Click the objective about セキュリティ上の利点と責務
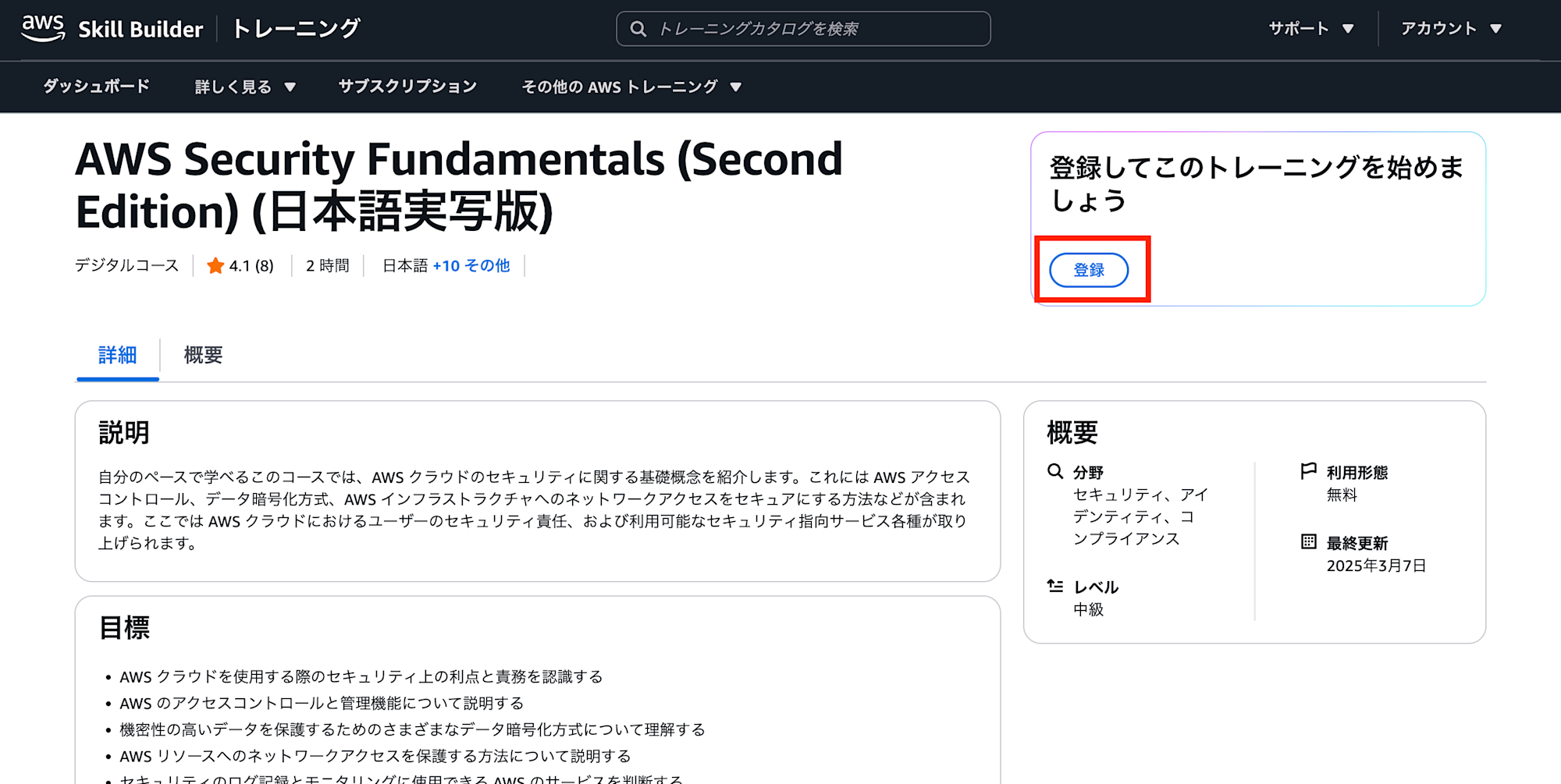The height and width of the screenshot is (784, 1561). pyautogui.click(x=361, y=677)
